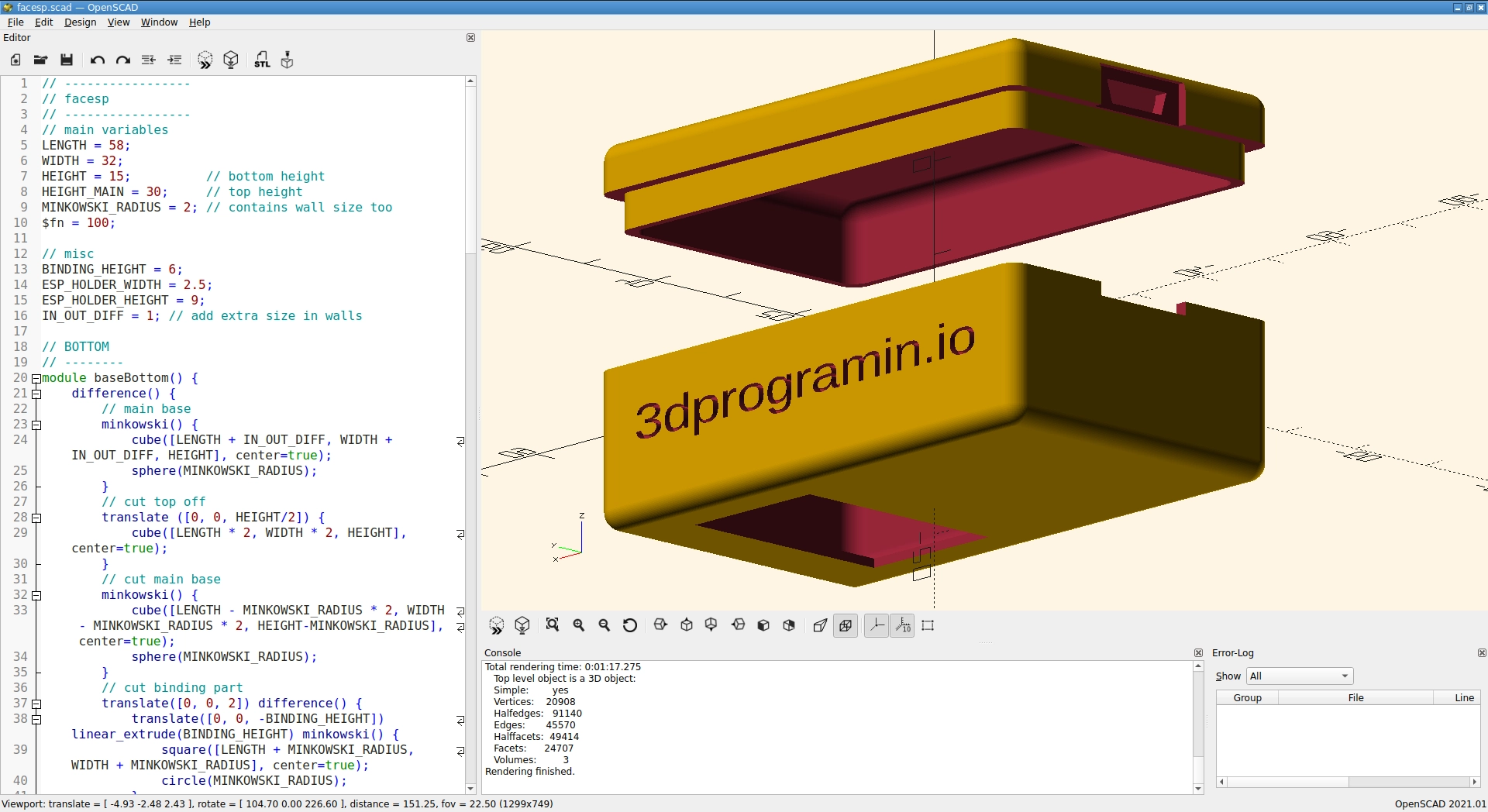
Task: Redo the last edit
Action: [123, 60]
